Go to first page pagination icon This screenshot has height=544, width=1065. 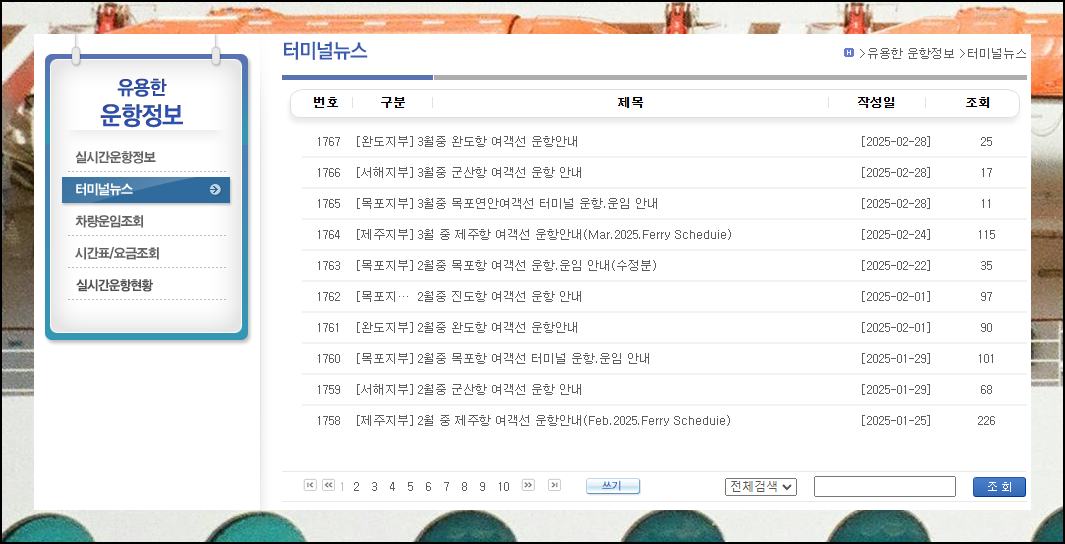(310, 485)
